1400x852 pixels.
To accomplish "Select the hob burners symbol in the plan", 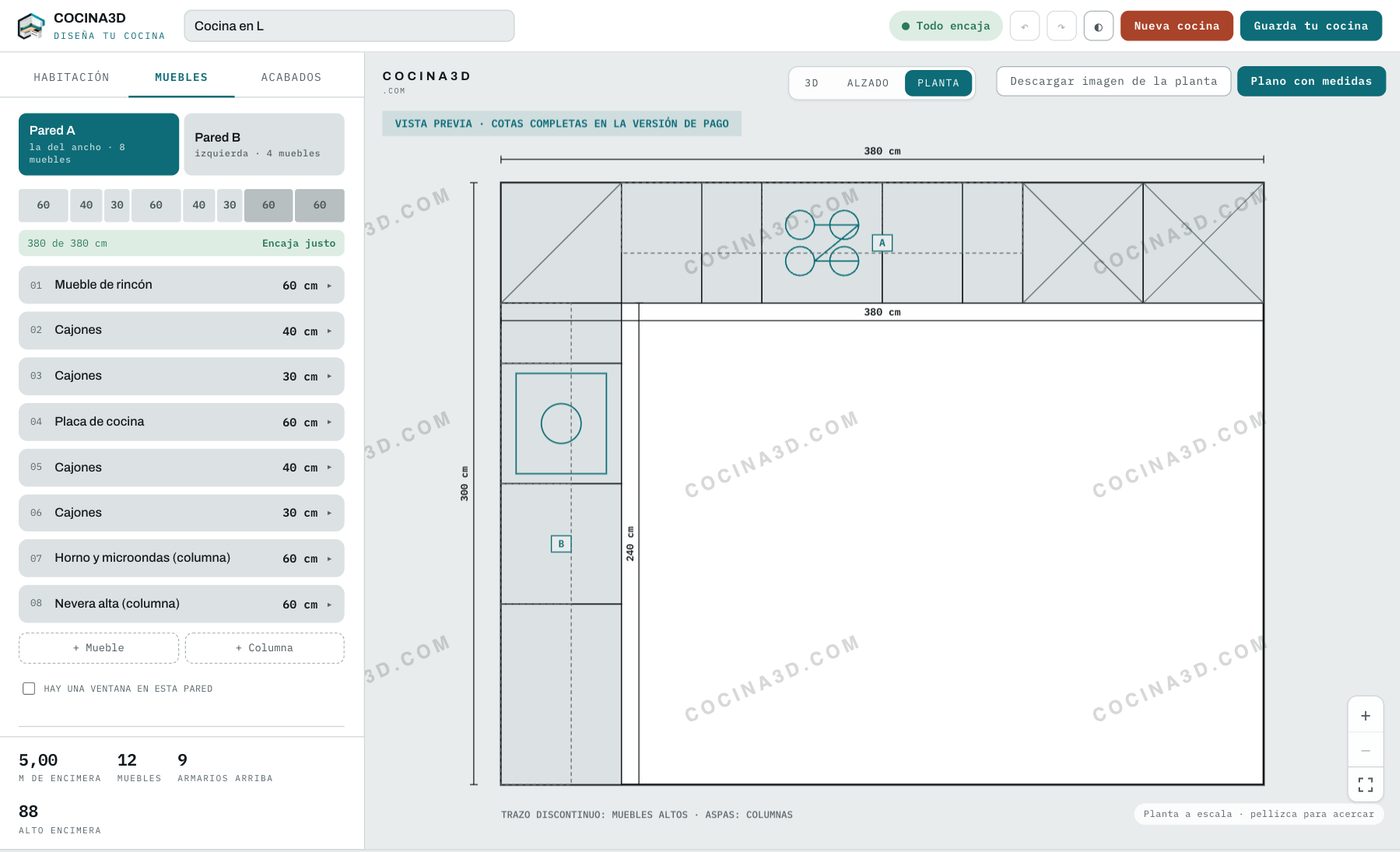I will click(822, 243).
